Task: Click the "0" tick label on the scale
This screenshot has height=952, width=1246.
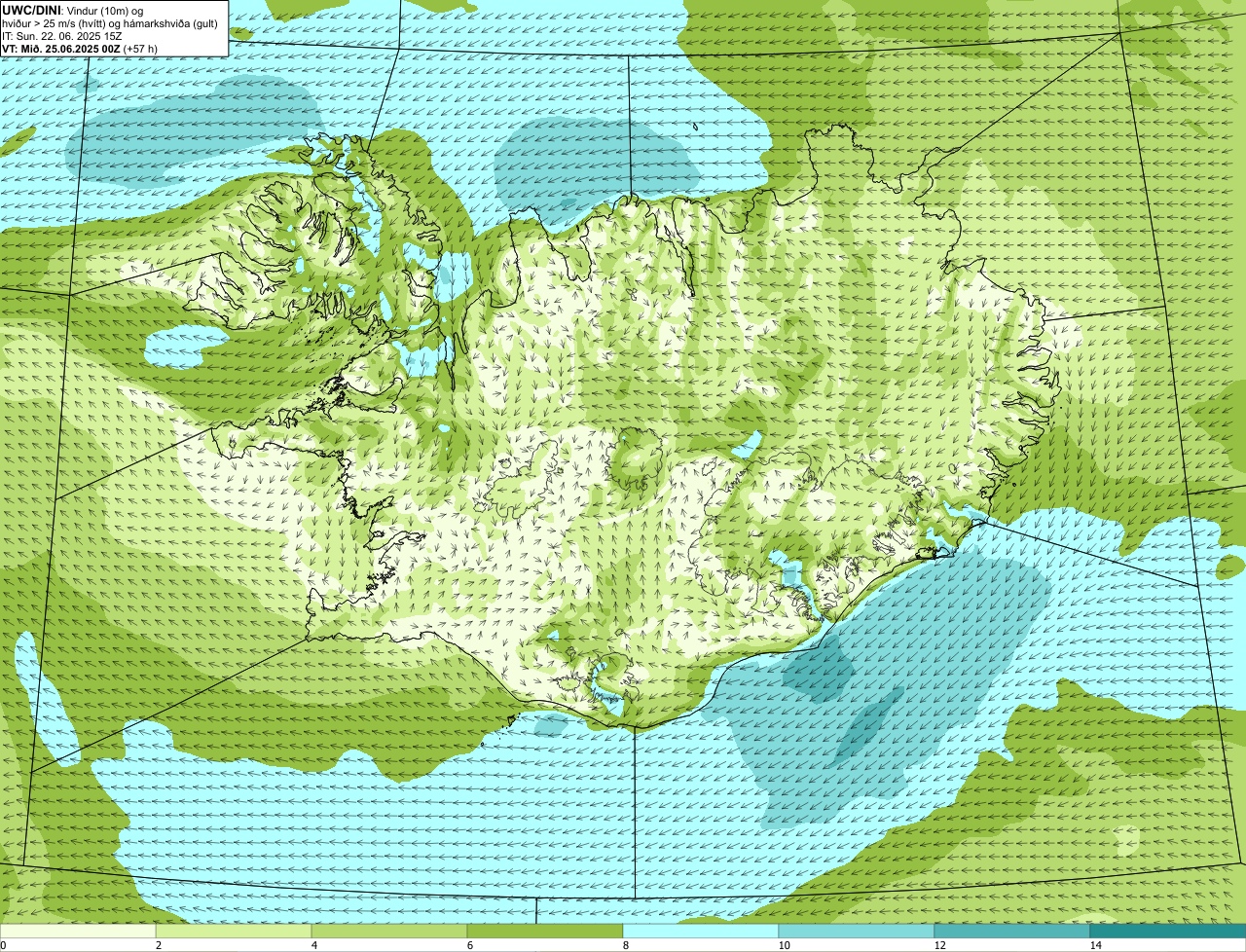Action: click(x=3, y=945)
